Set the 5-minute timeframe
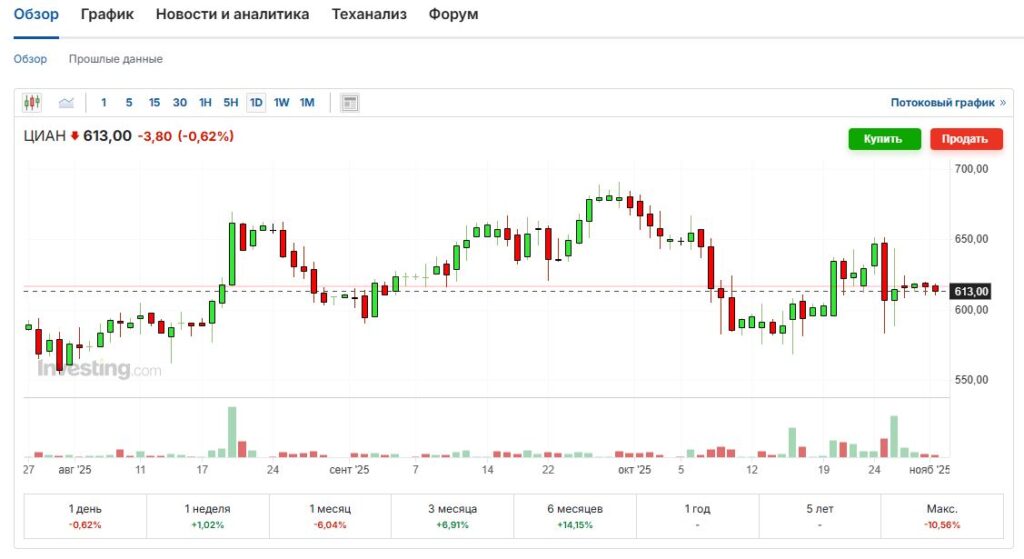This screenshot has width=1024, height=559. click(x=129, y=102)
